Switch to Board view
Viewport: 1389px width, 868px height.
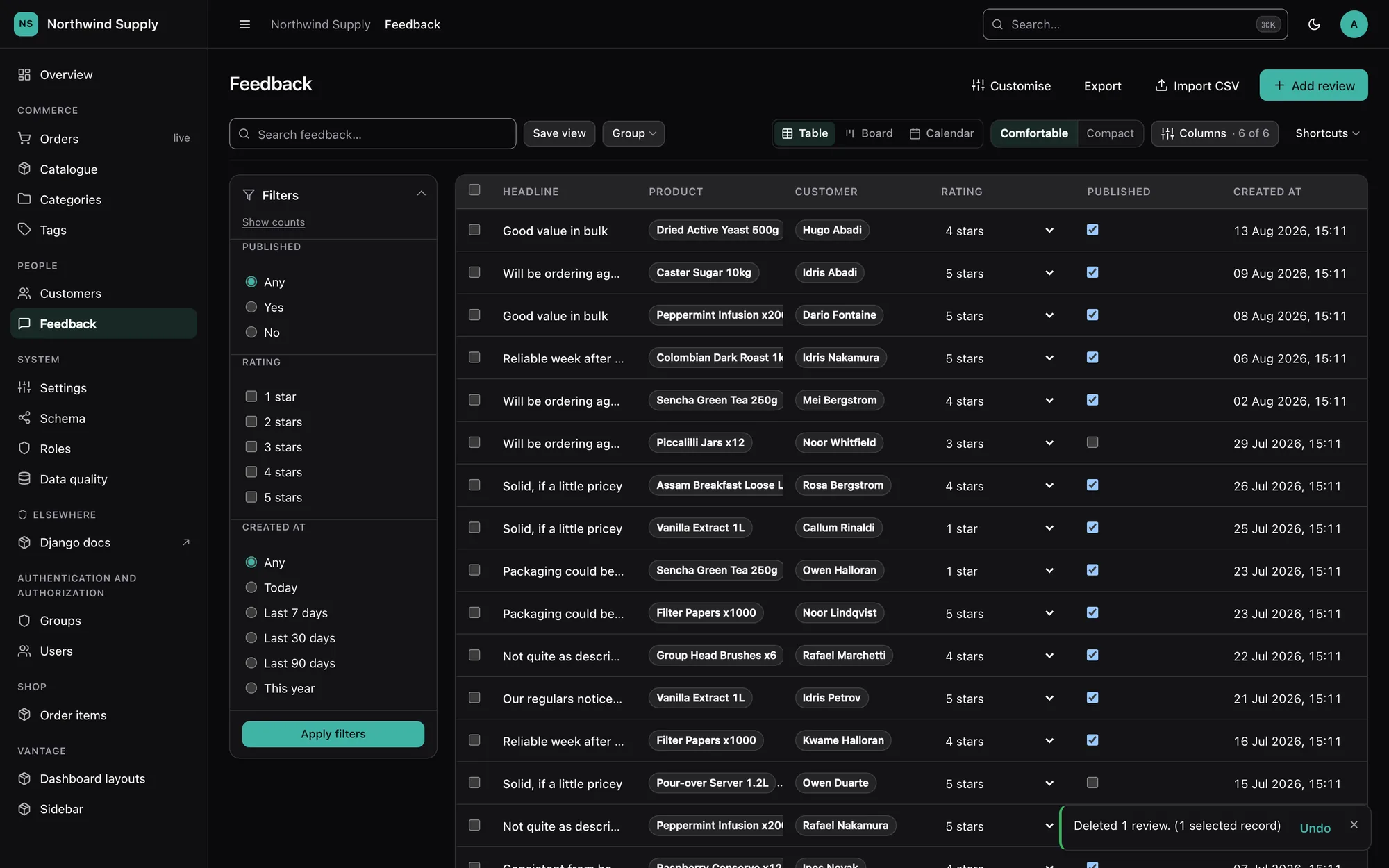869,133
